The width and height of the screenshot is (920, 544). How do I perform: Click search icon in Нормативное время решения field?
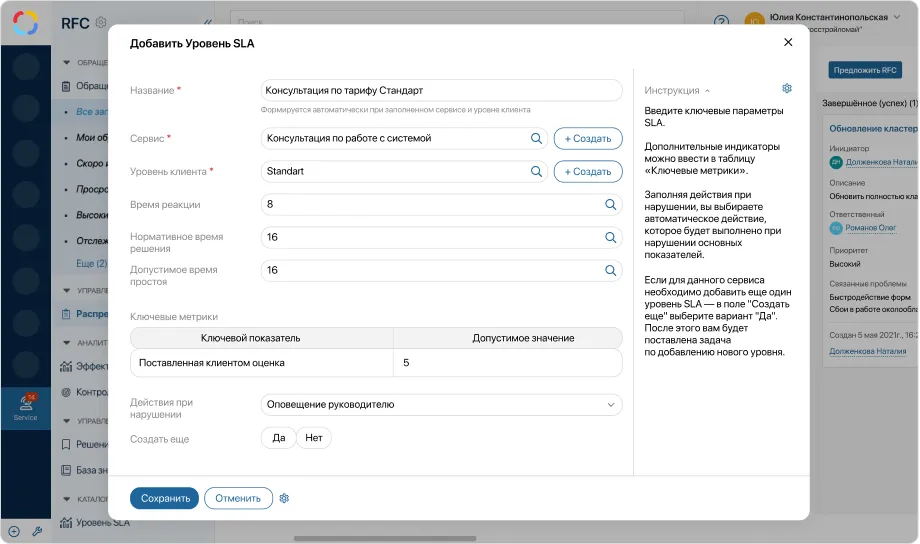click(610, 237)
